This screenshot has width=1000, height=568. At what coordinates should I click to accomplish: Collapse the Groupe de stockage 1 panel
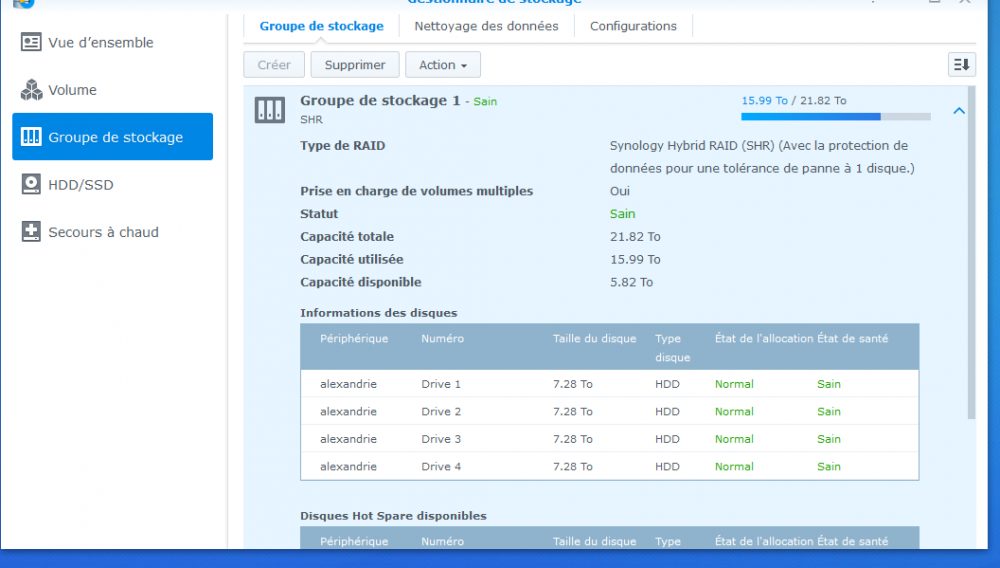pyautogui.click(x=959, y=111)
